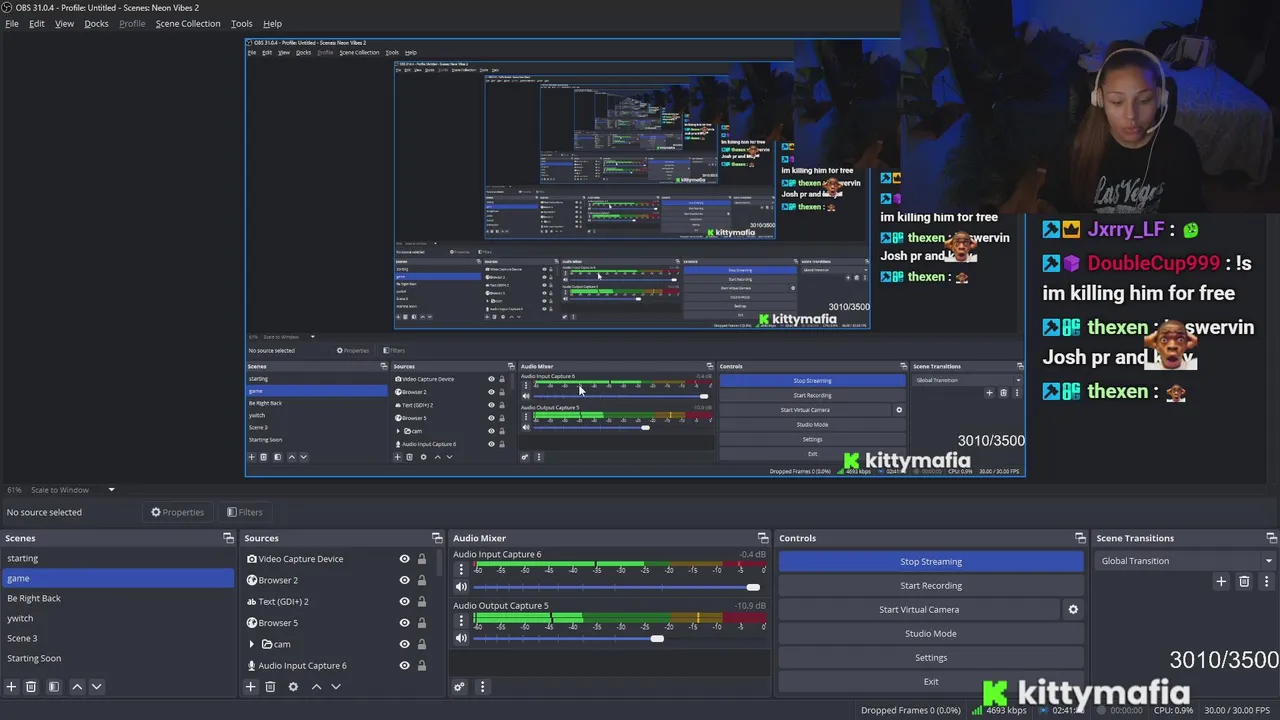
Task: Lock the Video Capture Device source
Action: (x=422, y=559)
